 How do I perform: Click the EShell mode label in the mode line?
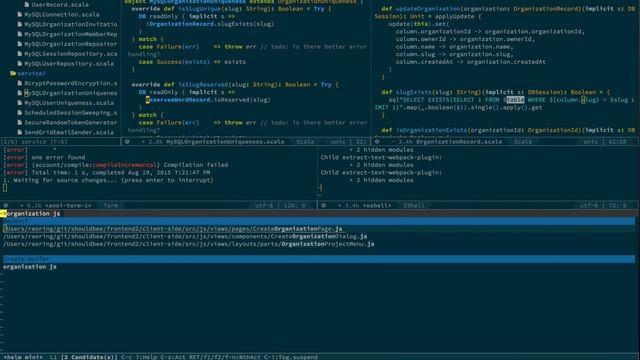(x=413, y=205)
